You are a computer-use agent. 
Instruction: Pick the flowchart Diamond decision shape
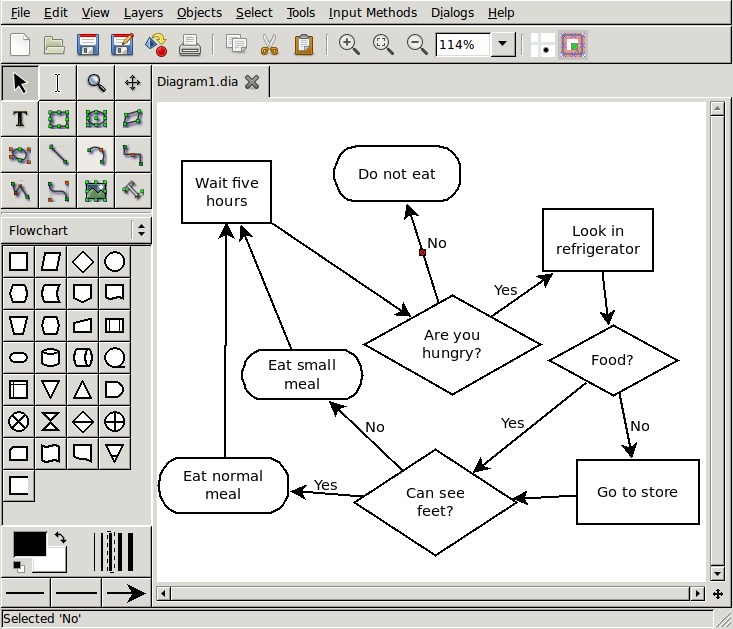[x=83, y=262]
